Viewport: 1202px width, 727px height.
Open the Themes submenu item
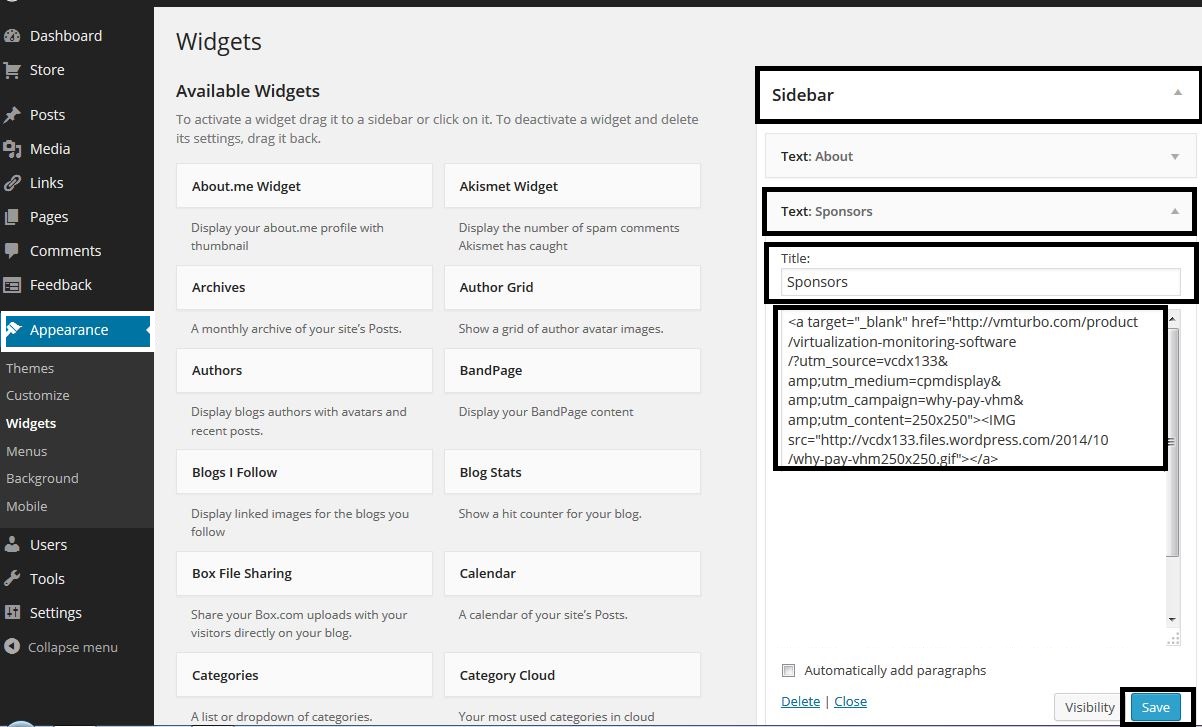coord(30,368)
